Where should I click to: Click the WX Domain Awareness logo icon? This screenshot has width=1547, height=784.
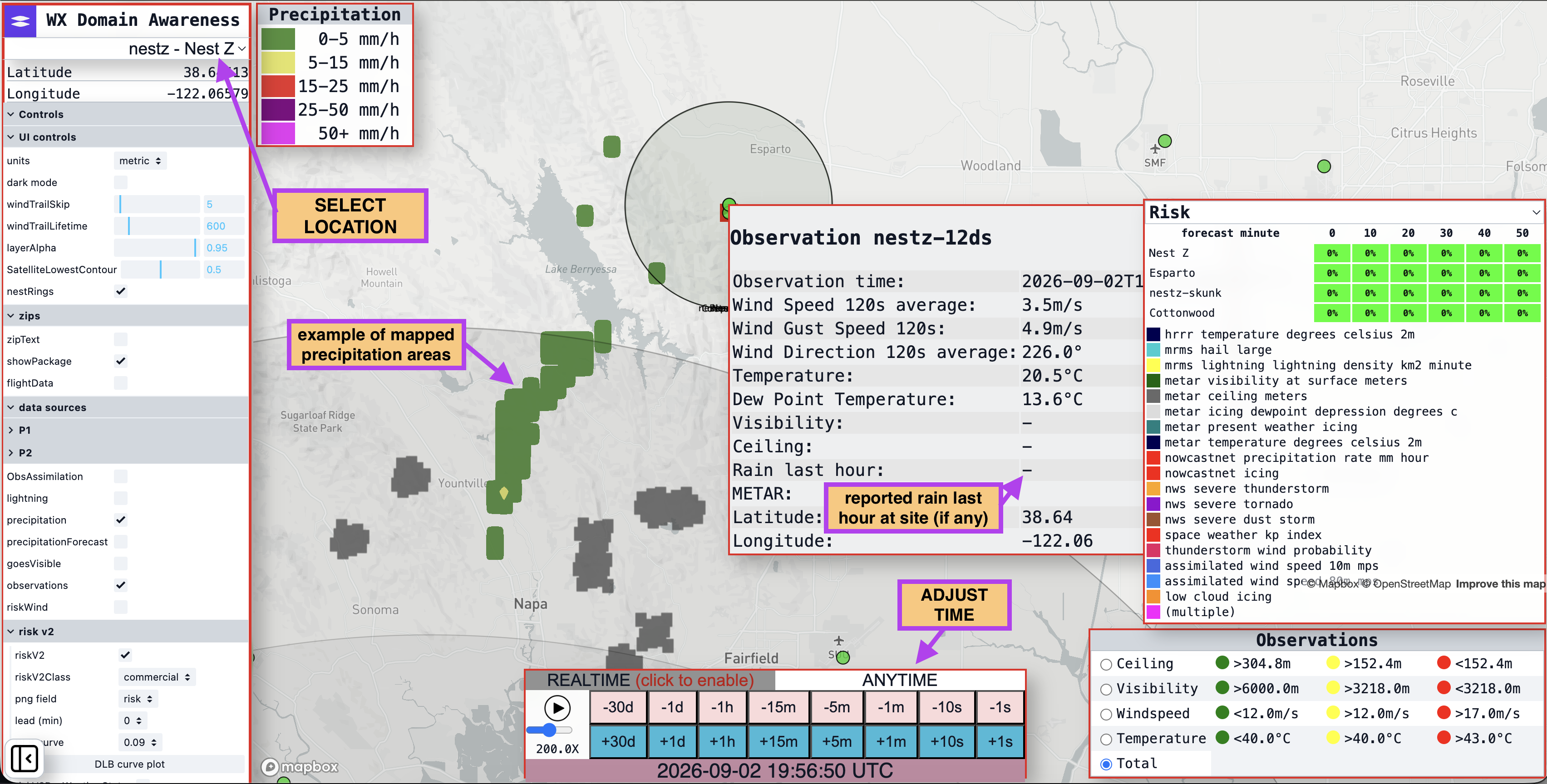pyautogui.click(x=20, y=20)
